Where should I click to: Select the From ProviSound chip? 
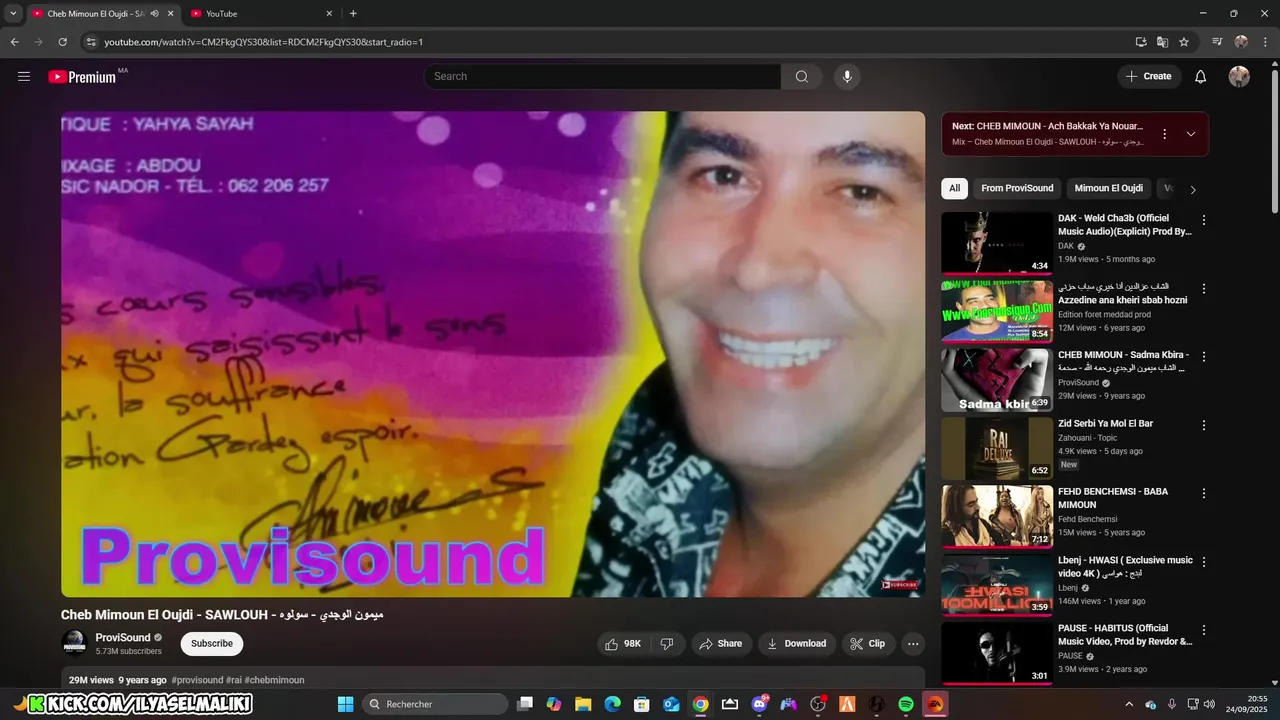pos(1017,188)
